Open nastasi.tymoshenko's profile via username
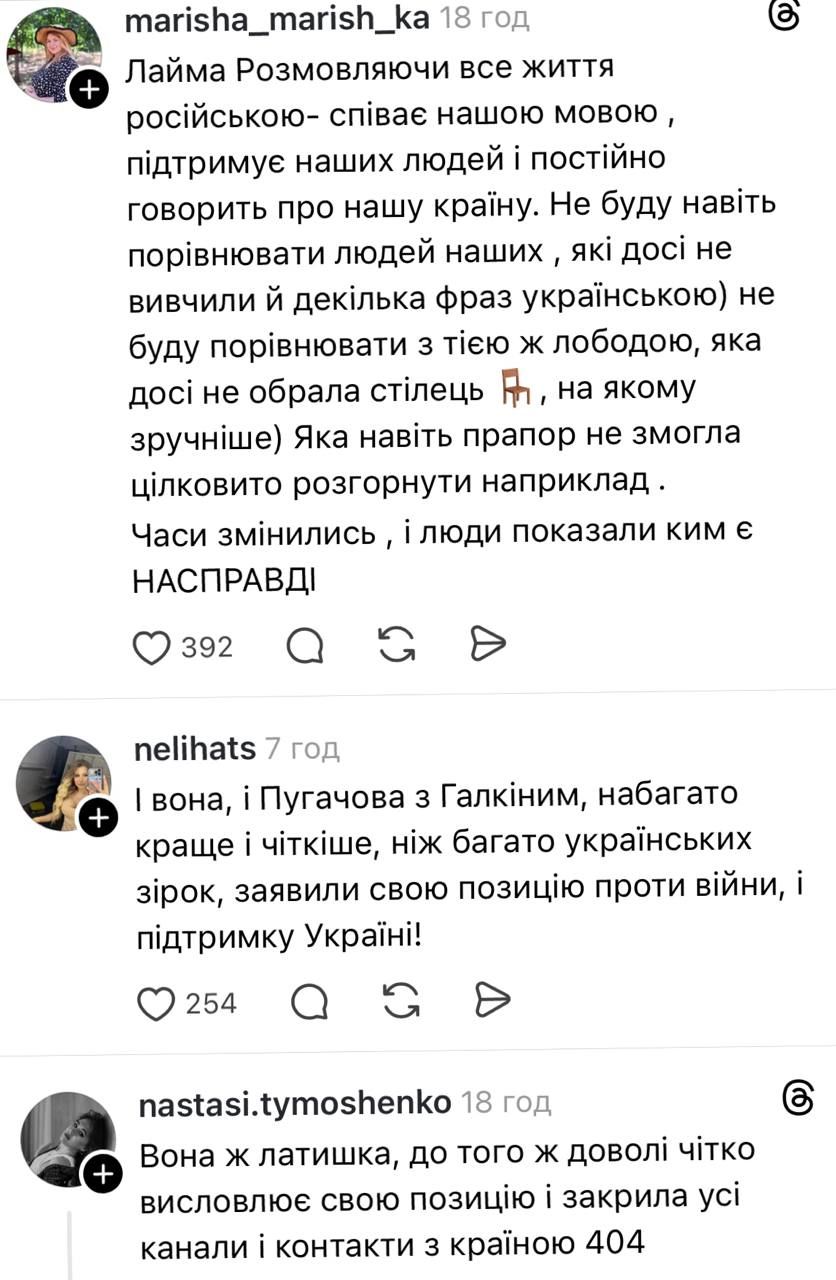The height and width of the screenshot is (1280, 836). 295,1102
